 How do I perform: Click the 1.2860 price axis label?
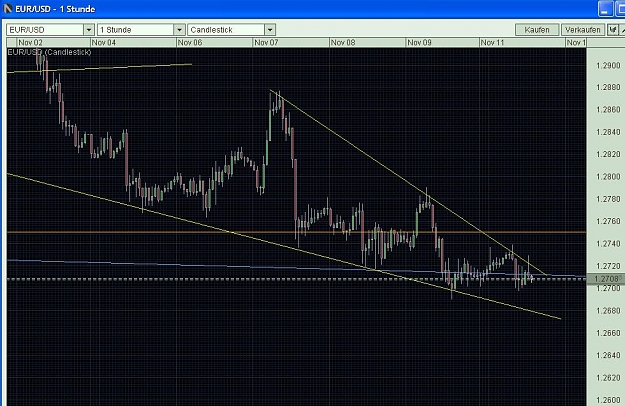point(608,110)
